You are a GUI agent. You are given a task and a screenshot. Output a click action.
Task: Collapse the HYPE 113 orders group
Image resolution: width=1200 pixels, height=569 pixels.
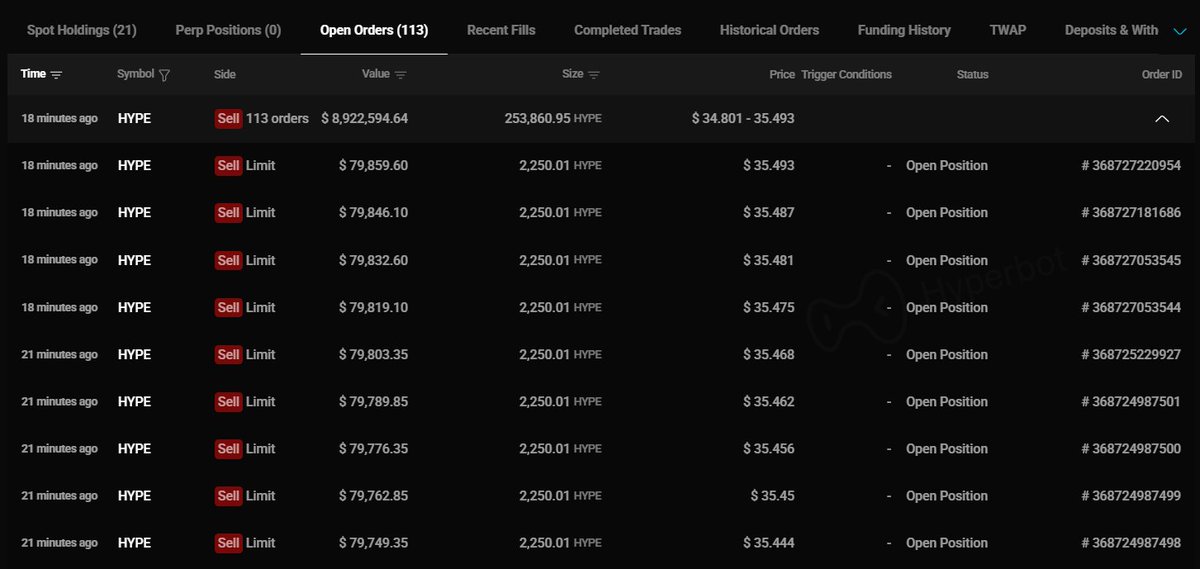tap(1162, 118)
